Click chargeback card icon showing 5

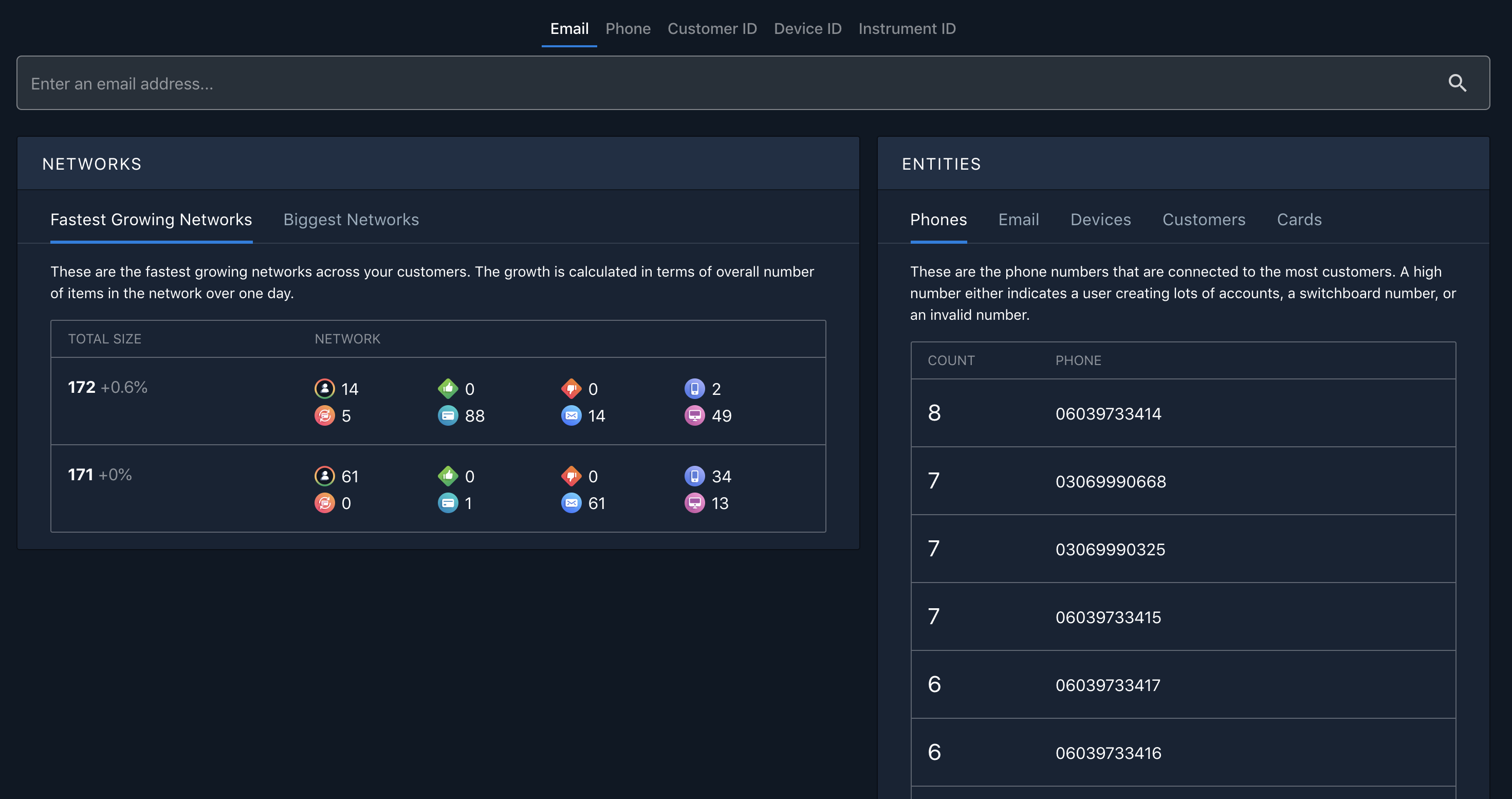pyautogui.click(x=325, y=415)
